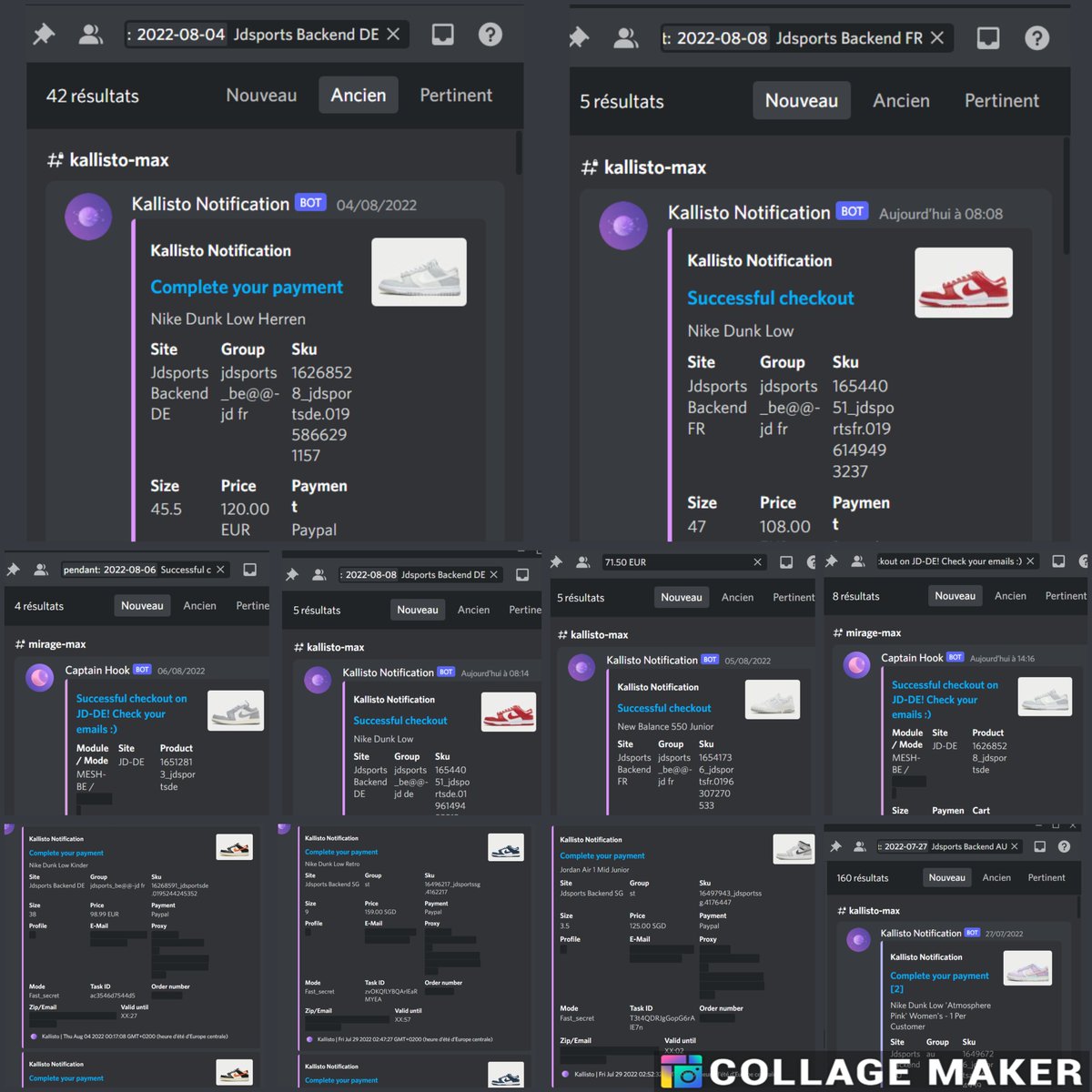Clear the '71.50 EUR' search
Screen dimensions: 1092x1092
(x=757, y=562)
